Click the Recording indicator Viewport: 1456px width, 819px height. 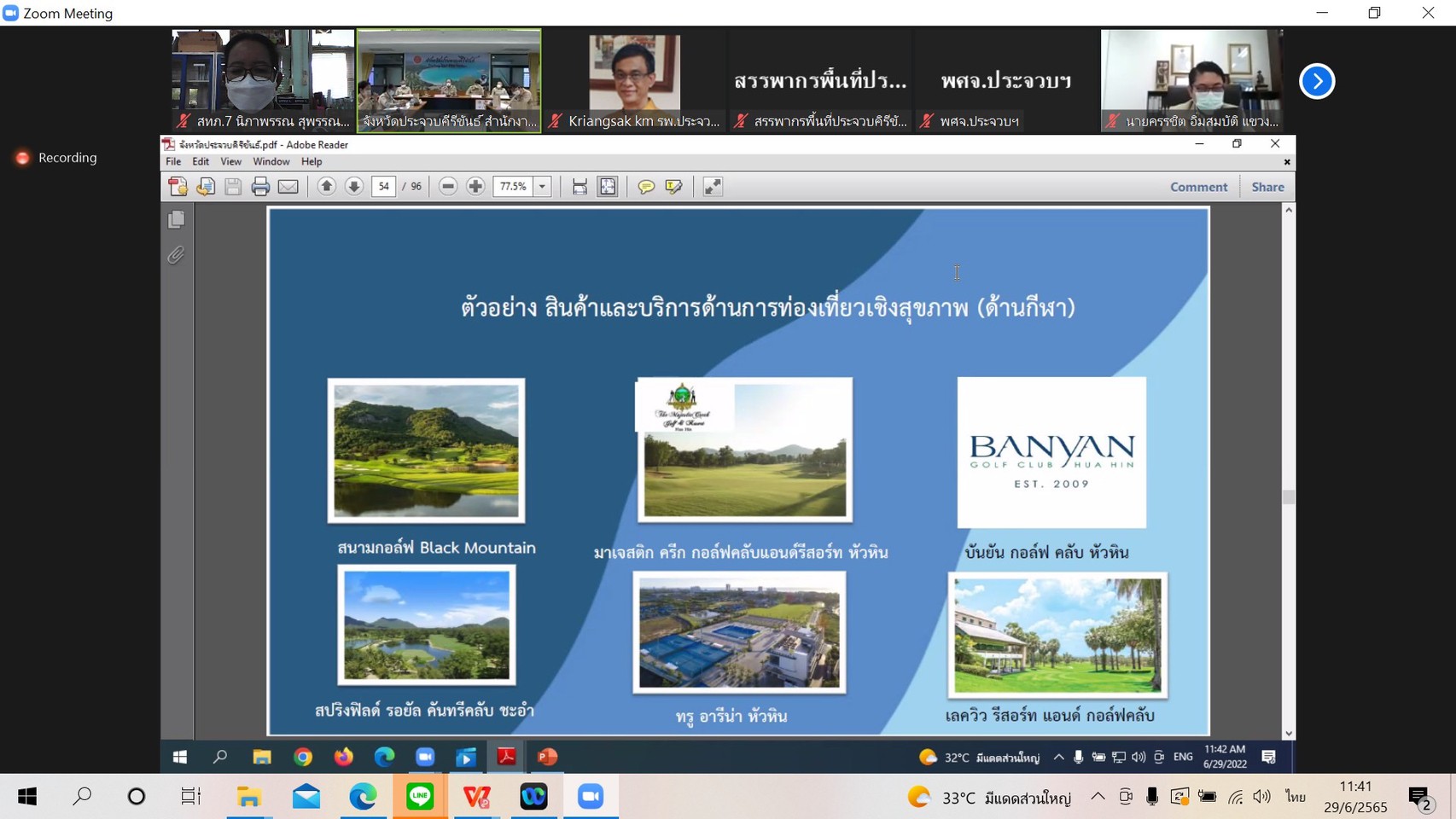pos(56,158)
